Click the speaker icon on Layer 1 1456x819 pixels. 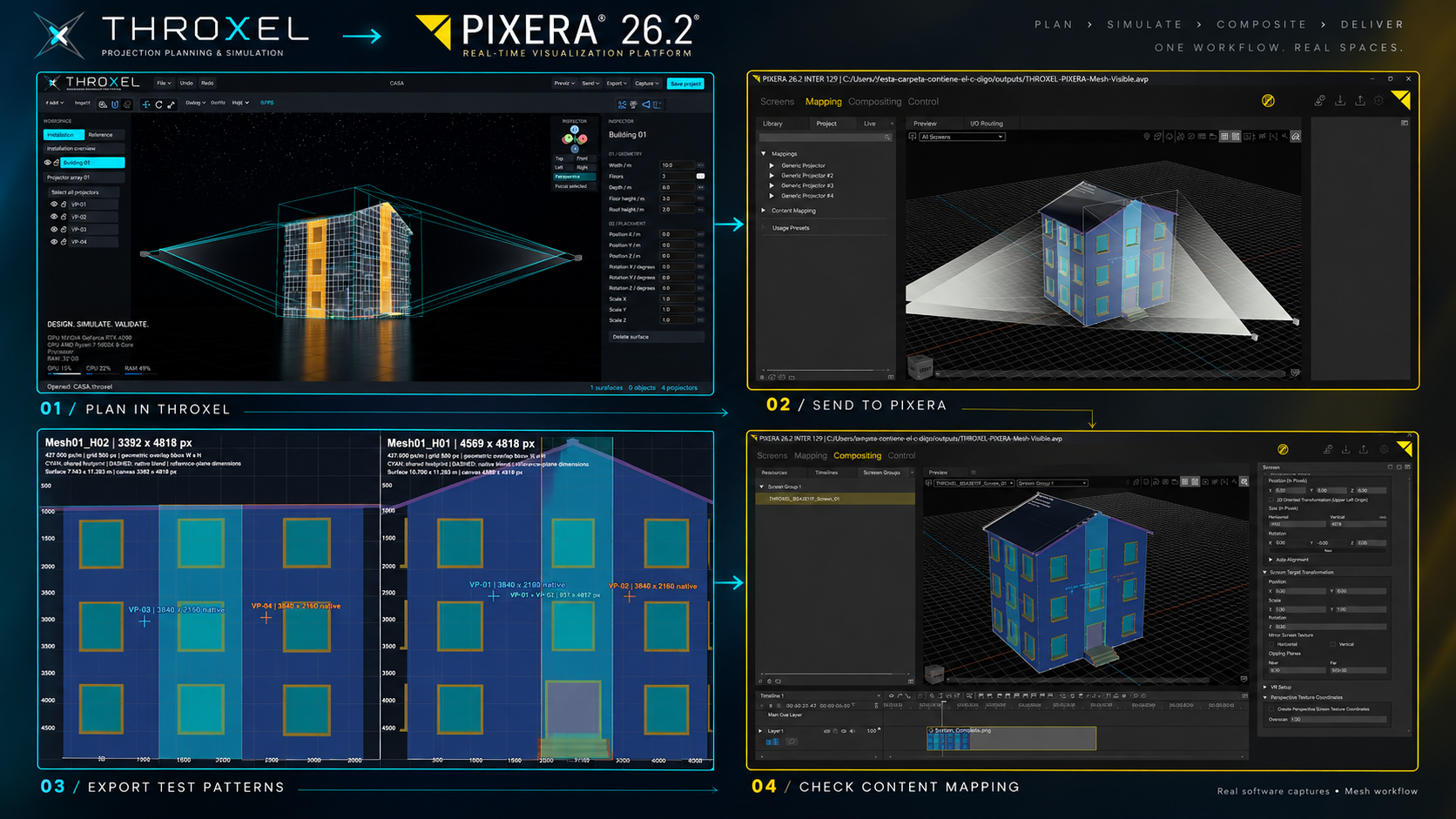(853, 731)
